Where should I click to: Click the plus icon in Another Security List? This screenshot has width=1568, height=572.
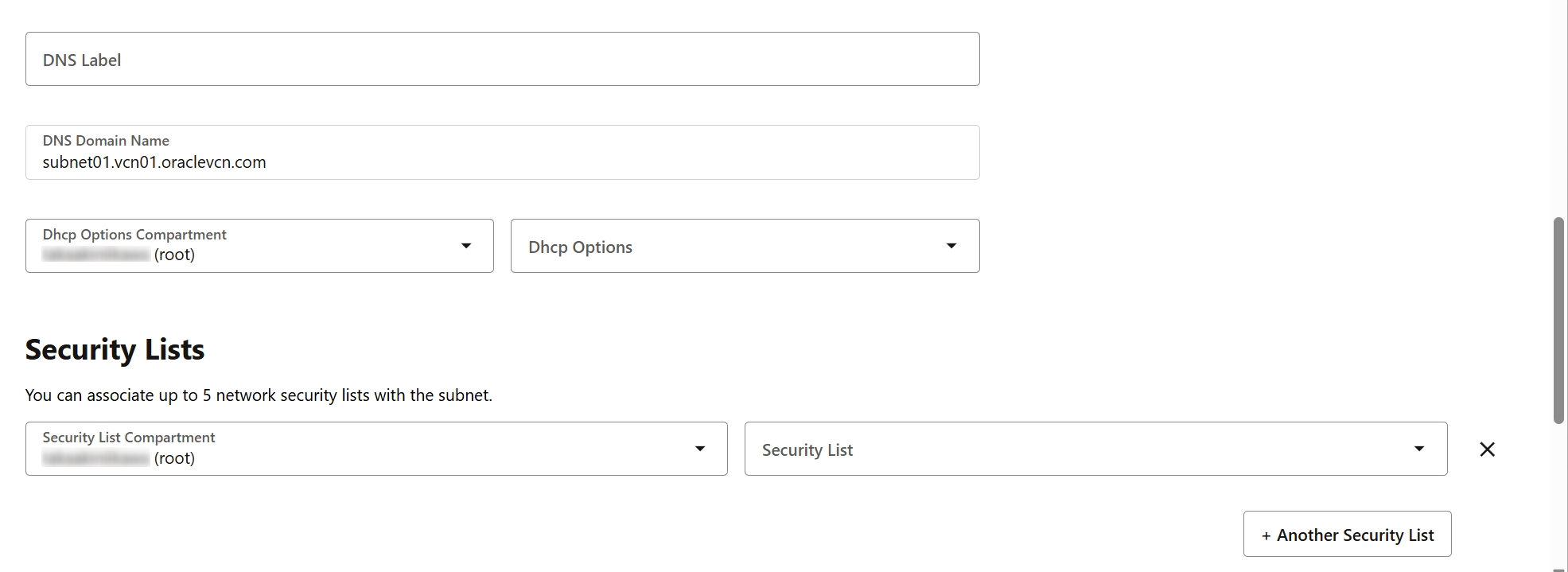[x=1266, y=536]
